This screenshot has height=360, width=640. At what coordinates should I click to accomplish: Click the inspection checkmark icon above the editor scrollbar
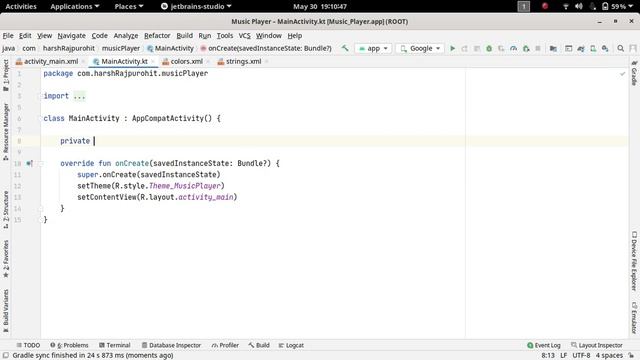click(622, 74)
